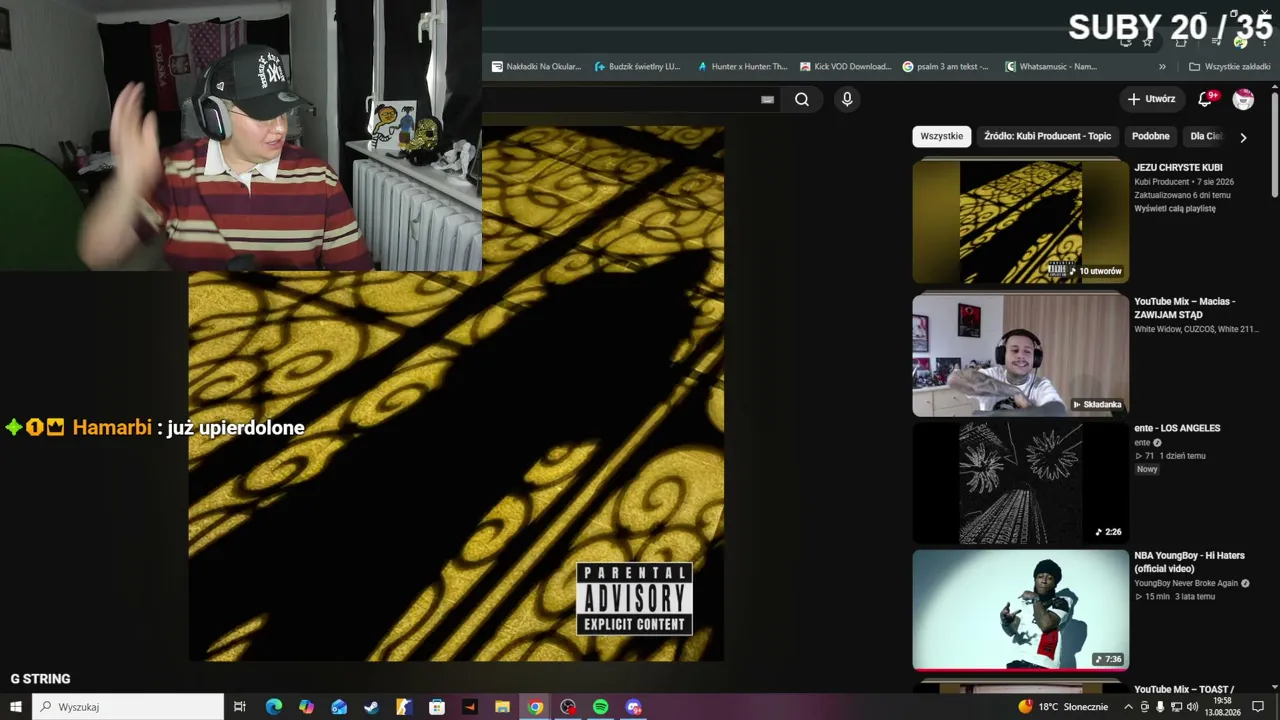Open the ente LOS ANGELES video thumbnail
Viewport: 1280px width, 720px height.
(1020, 483)
